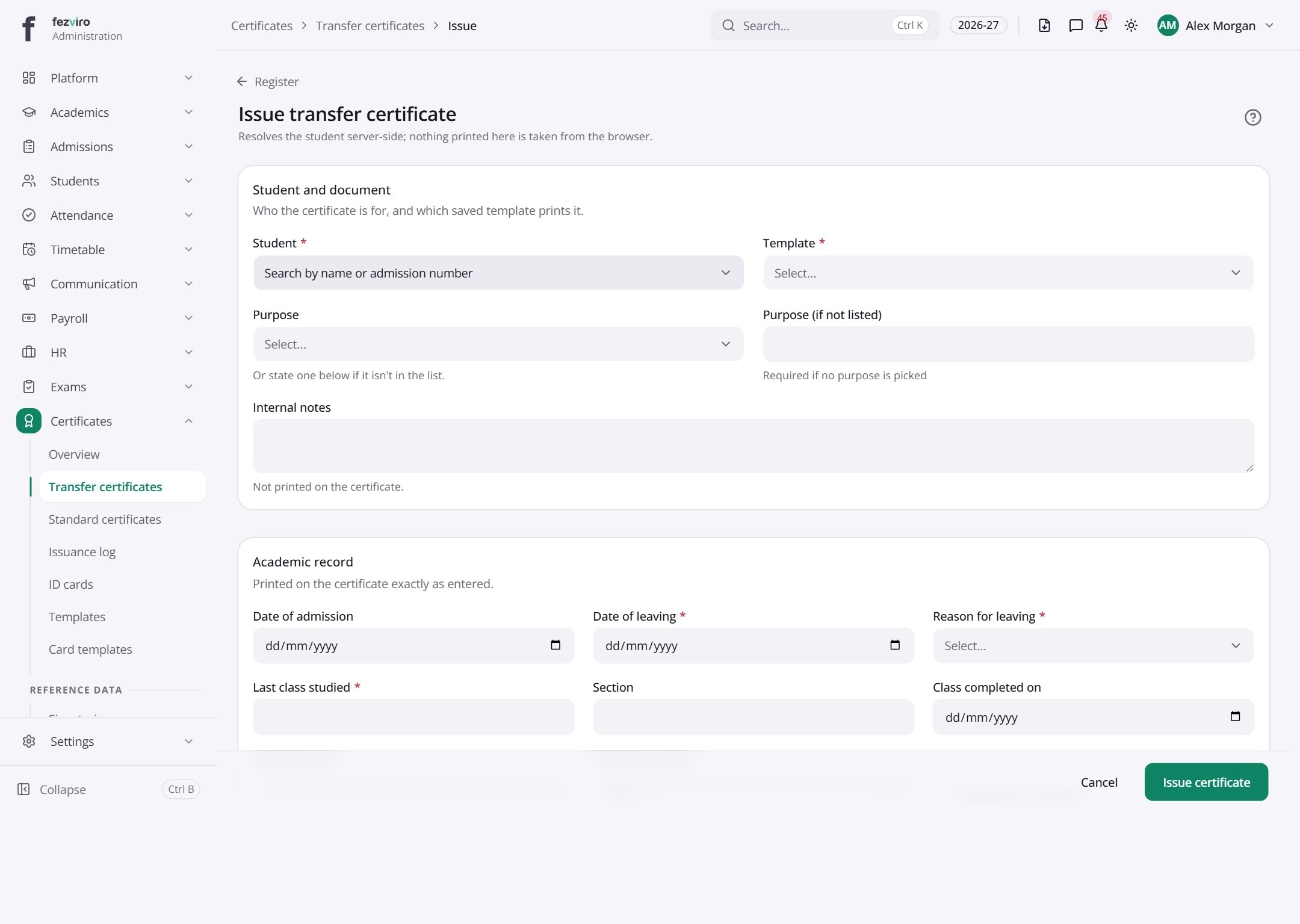Click the help question mark icon

(x=1252, y=117)
